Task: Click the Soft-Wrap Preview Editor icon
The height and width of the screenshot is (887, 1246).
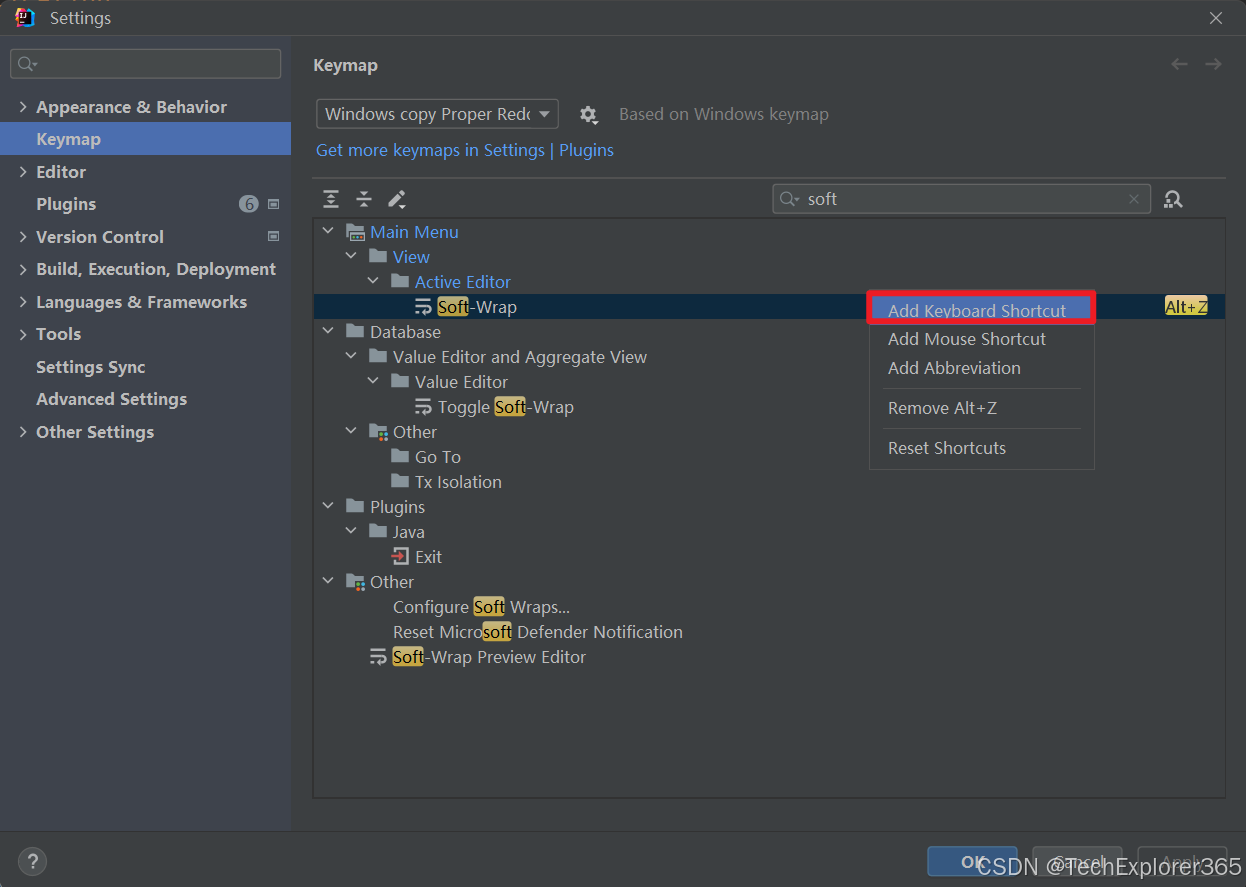Action: (x=378, y=657)
